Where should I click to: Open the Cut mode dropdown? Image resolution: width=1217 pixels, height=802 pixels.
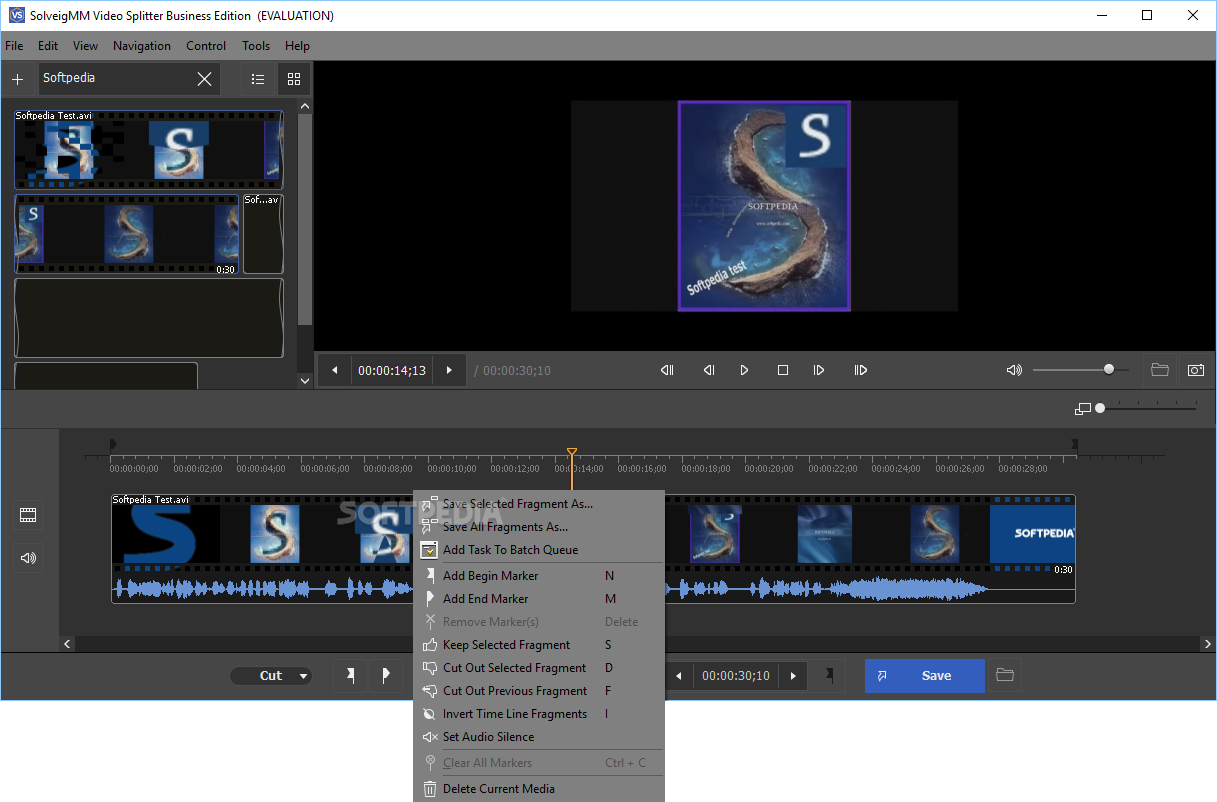[x=271, y=676]
